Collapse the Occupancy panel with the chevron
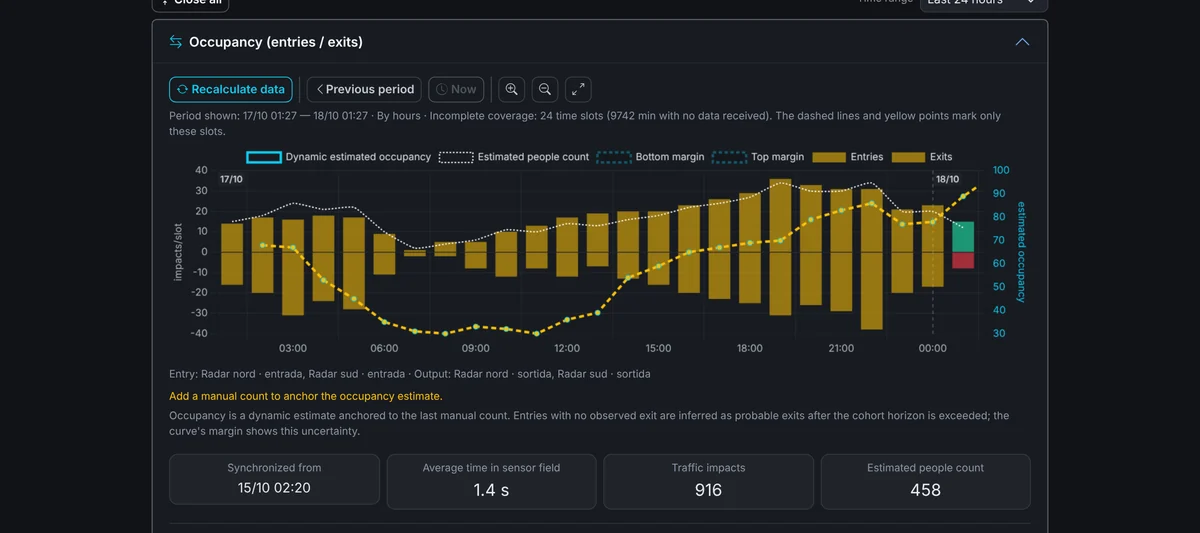The image size is (1200, 533). click(1022, 42)
